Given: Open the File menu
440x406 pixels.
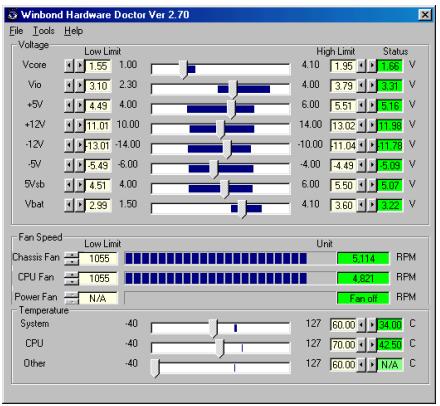Looking at the screenshot, I should (x=16, y=31).
